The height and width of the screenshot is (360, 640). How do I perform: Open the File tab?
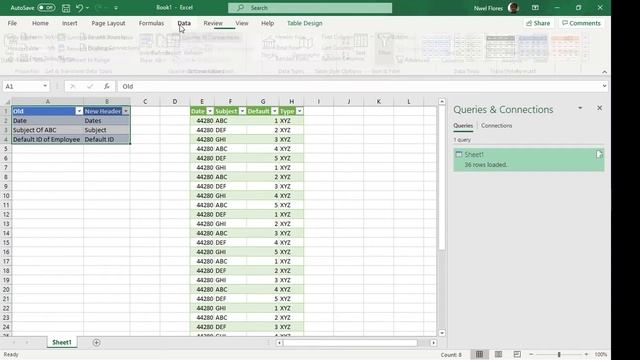pyautogui.click(x=12, y=23)
